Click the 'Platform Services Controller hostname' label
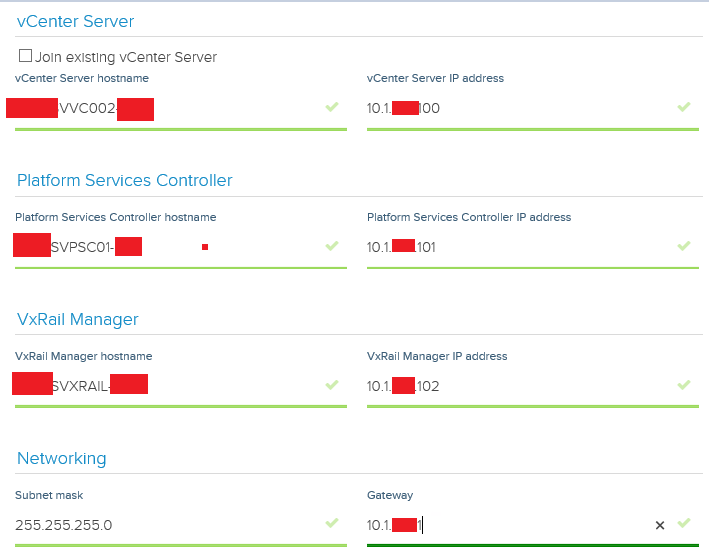The image size is (709, 550). (116, 217)
